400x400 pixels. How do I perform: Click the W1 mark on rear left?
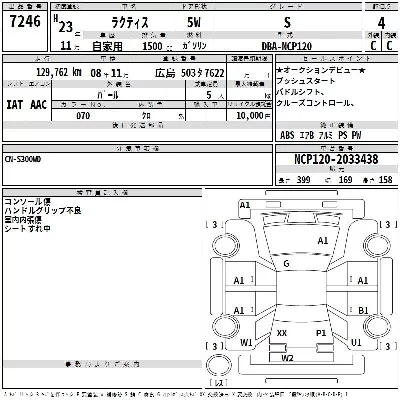(x=246, y=342)
